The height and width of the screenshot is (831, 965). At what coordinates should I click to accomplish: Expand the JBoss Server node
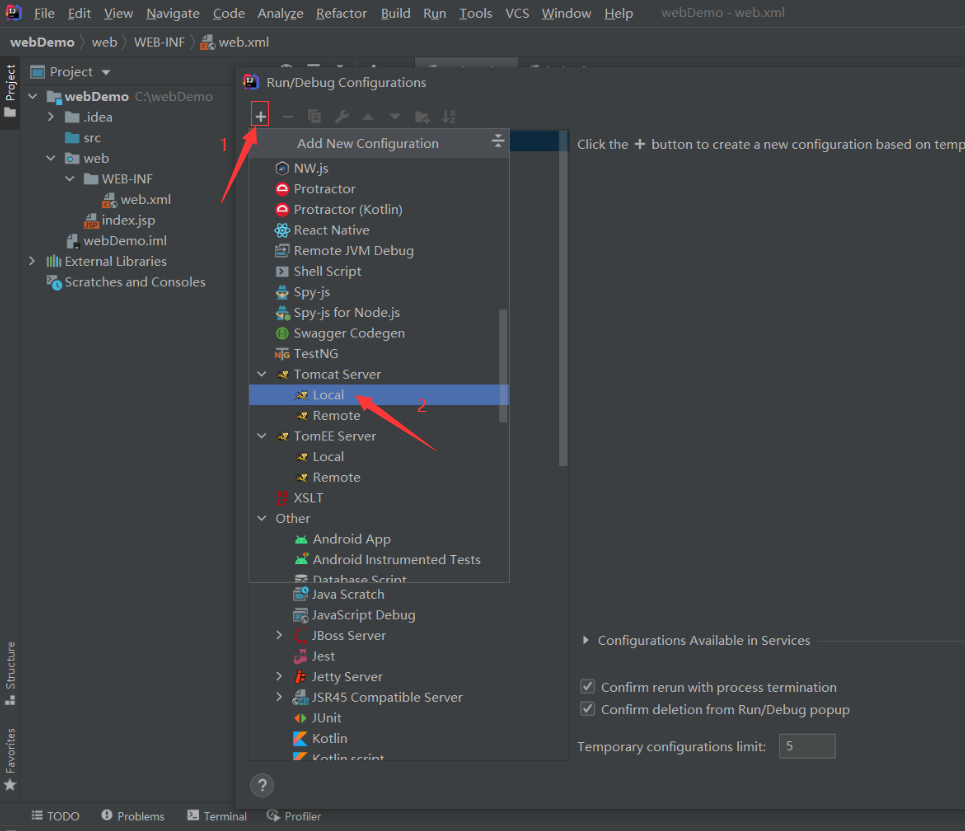pyautogui.click(x=279, y=635)
